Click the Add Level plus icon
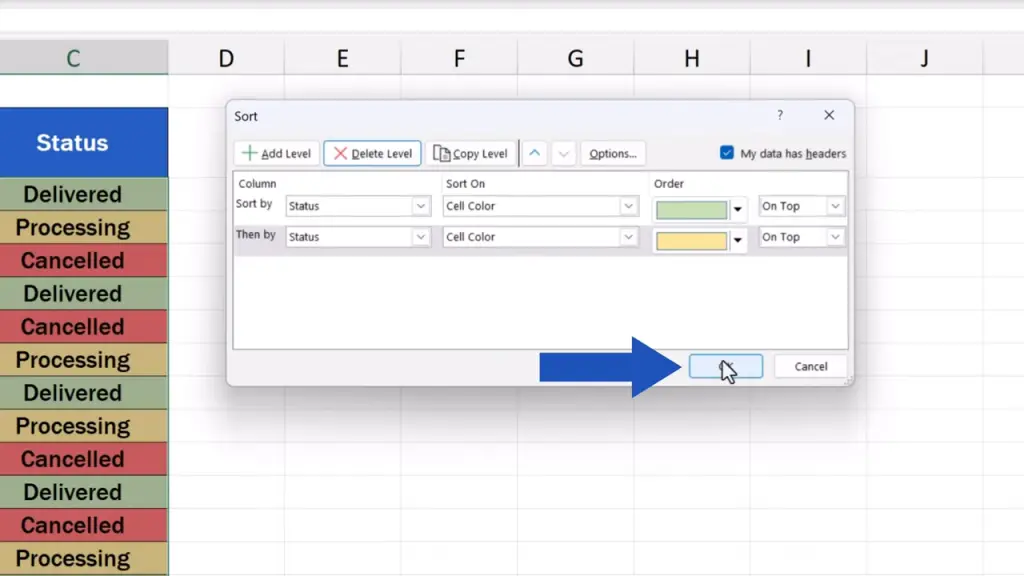The height and width of the screenshot is (576, 1024). click(x=250, y=154)
